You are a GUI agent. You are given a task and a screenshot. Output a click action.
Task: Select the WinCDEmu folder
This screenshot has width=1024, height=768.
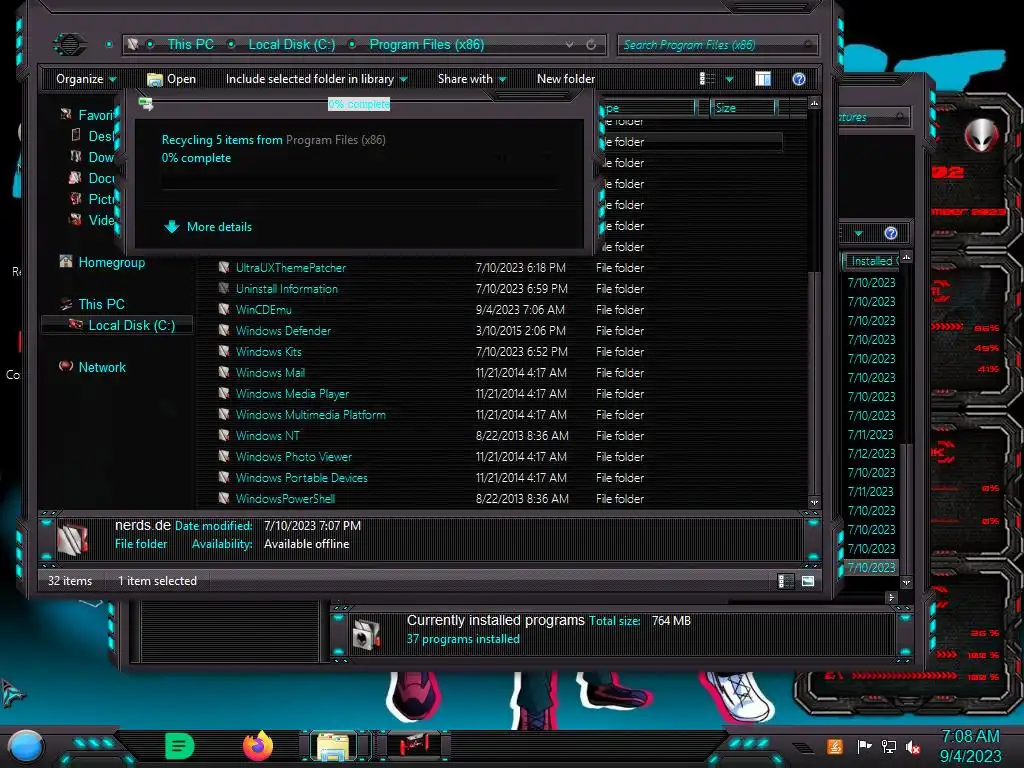click(264, 310)
